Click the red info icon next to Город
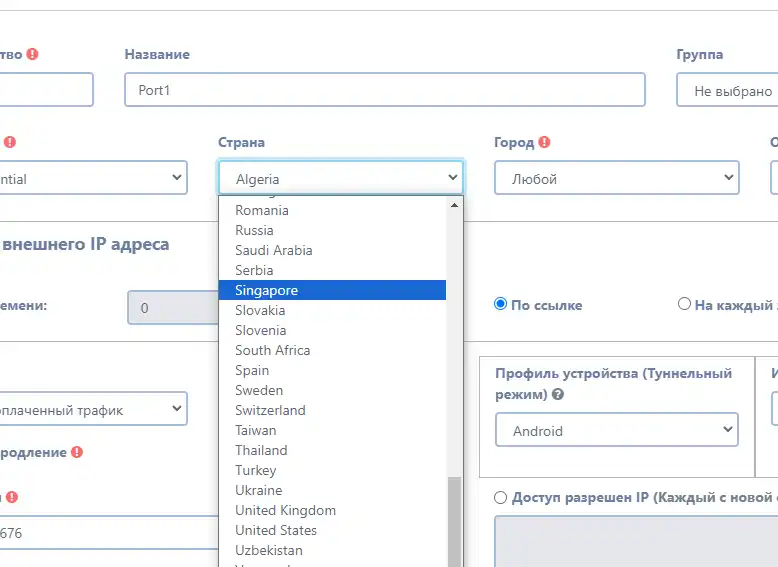This screenshot has height=567, width=778. [x=545, y=143]
